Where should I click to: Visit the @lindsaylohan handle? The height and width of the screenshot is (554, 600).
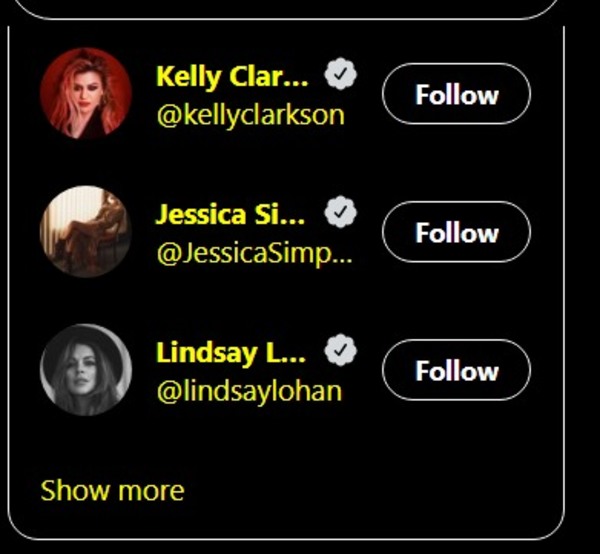coord(249,392)
